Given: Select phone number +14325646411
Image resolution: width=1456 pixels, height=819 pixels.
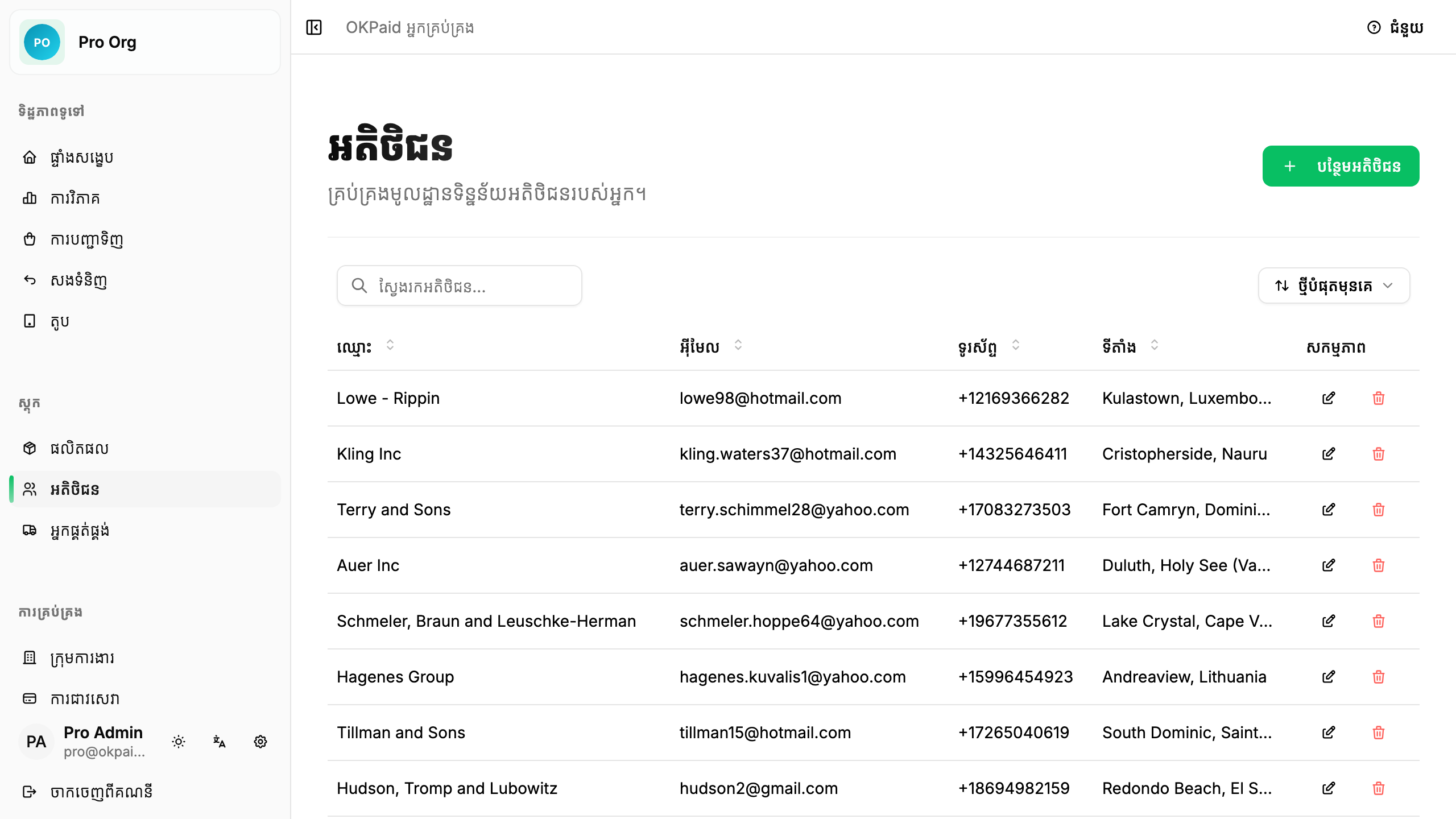Looking at the screenshot, I should [x=1012, y=454].
